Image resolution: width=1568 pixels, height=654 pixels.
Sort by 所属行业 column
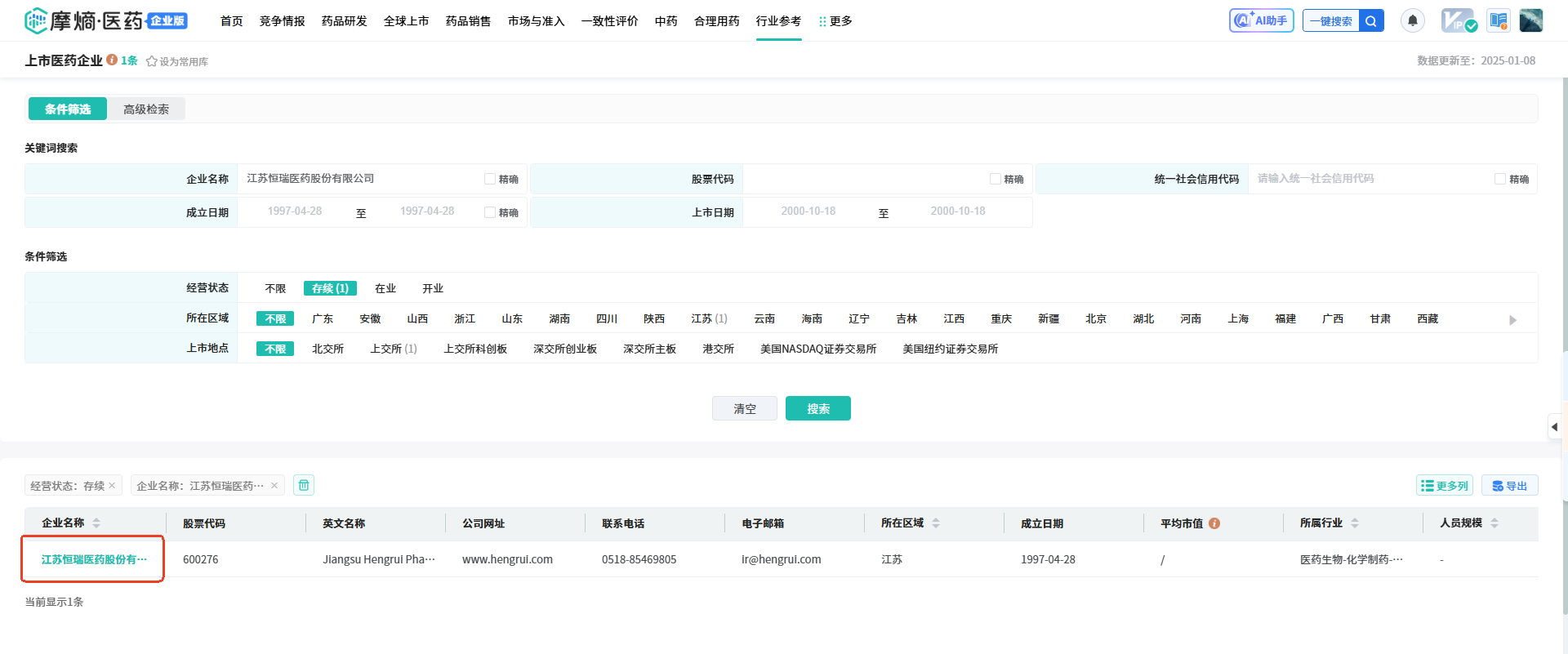click(1355, 523)
